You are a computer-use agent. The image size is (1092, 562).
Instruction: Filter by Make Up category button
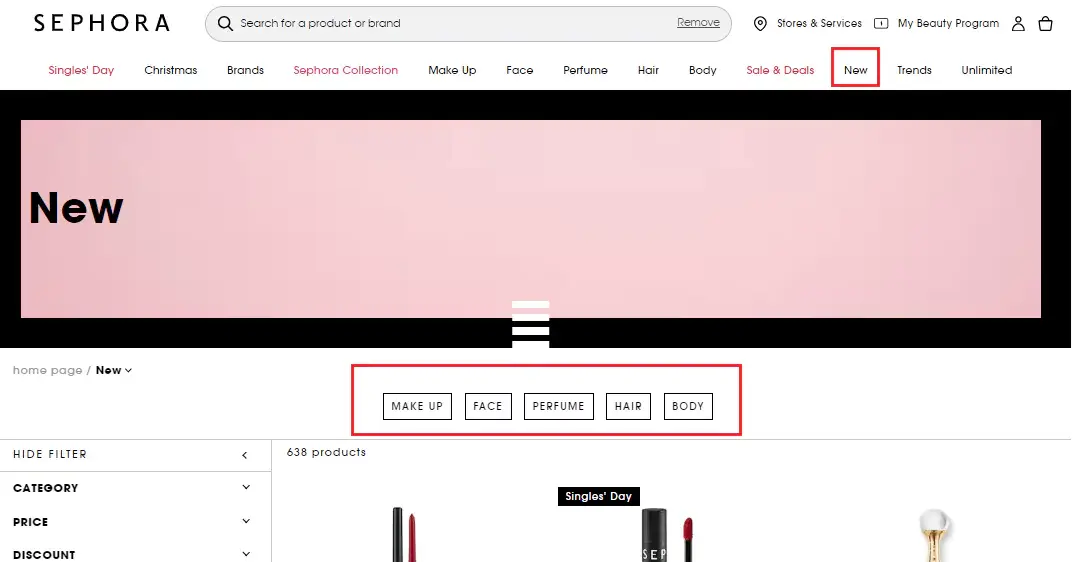(x=417, y=406)
